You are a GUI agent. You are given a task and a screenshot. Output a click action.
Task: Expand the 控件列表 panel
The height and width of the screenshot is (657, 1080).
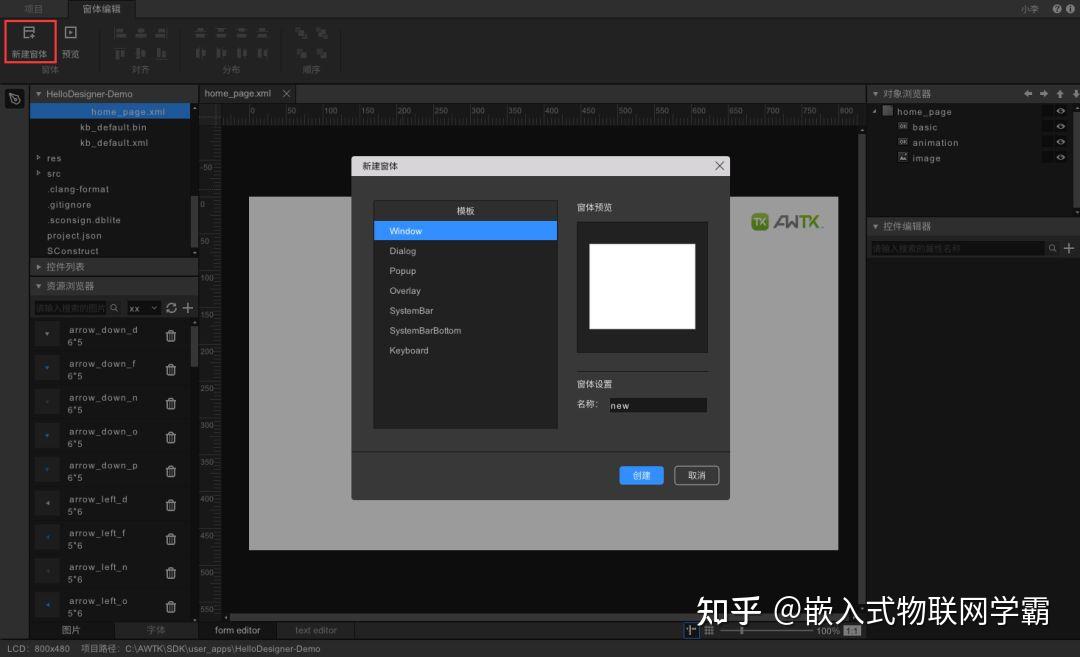point(37,267)
